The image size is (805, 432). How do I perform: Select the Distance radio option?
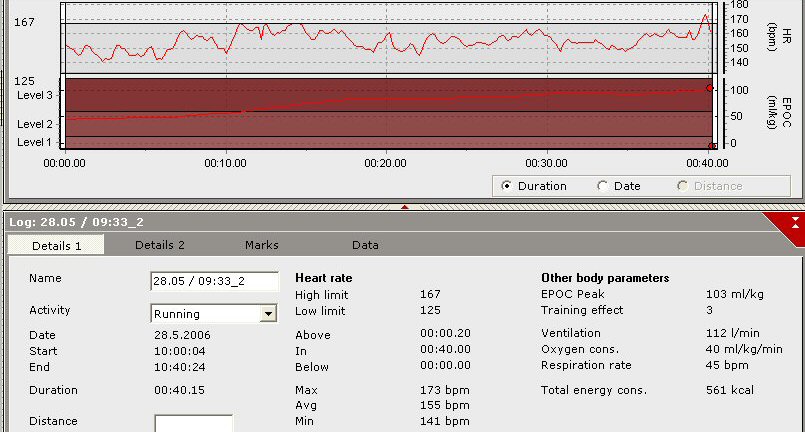tap(683, 185)
